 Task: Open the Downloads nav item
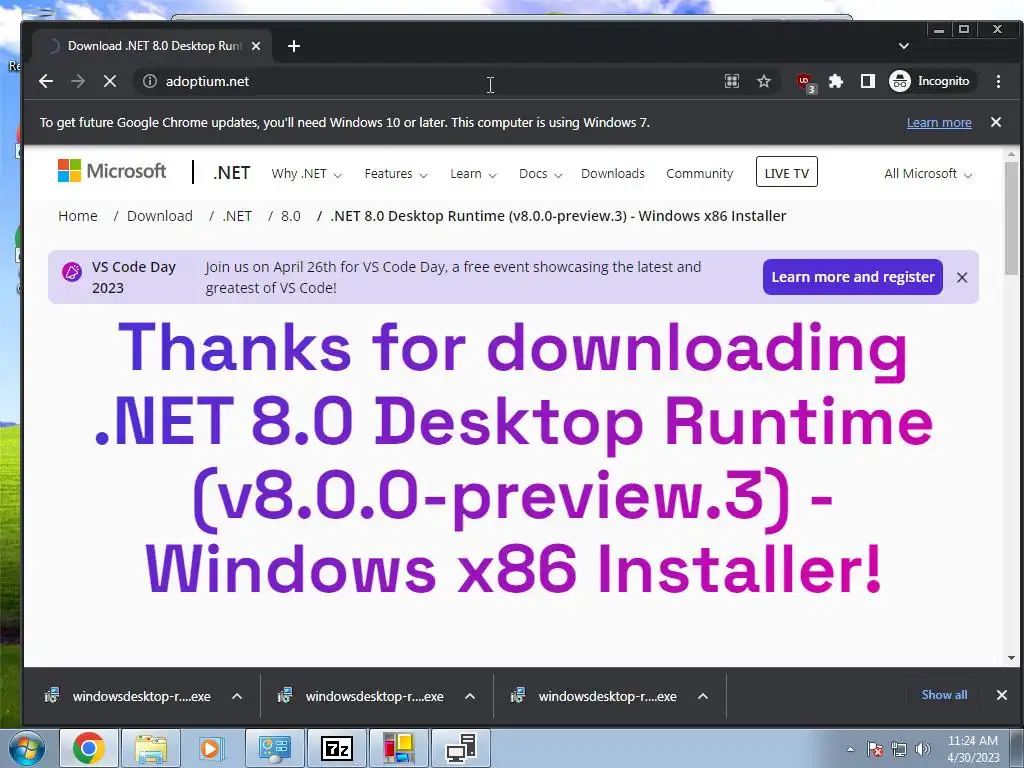pos(613,174)
